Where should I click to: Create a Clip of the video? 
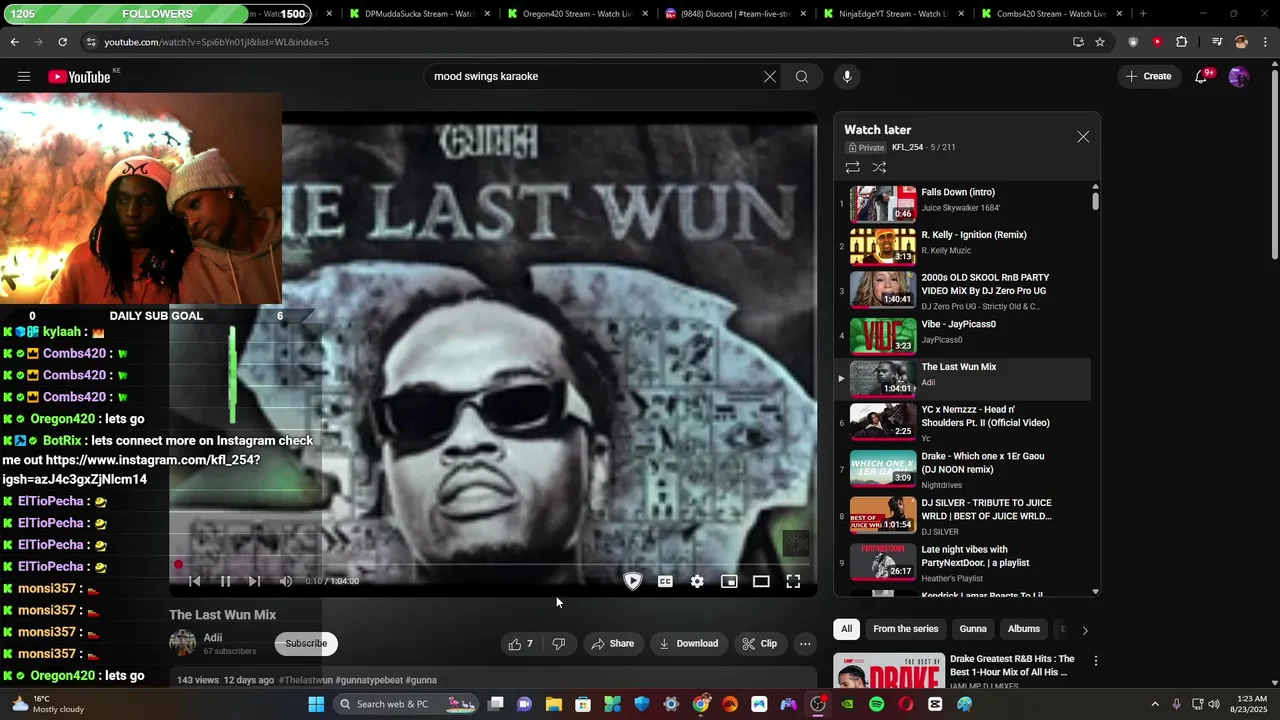click(x=760, y=644)
